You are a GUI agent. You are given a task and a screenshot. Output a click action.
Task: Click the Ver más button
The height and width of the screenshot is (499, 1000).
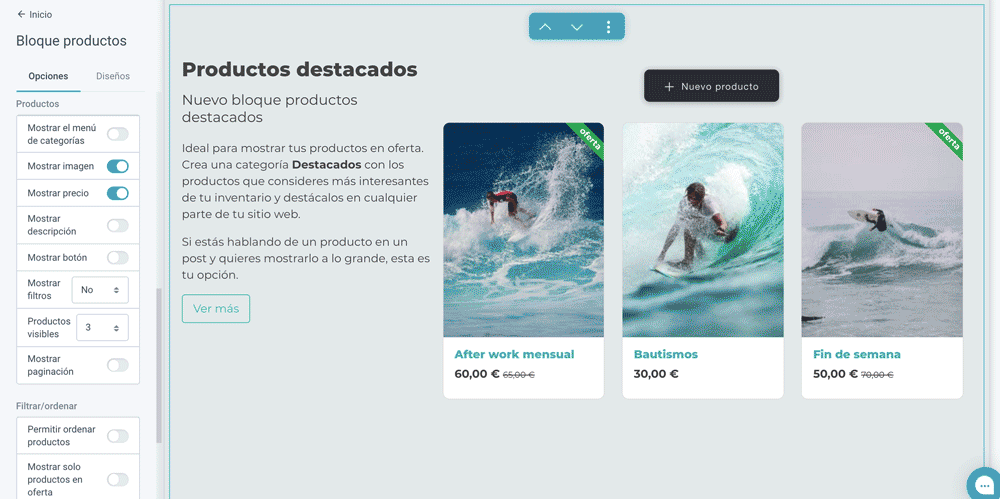coord(216,309)
